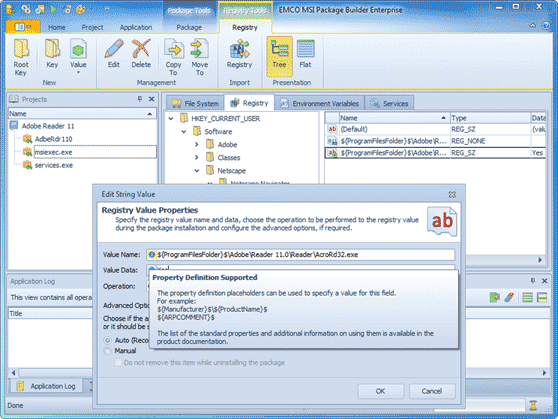Open the Application ribbon tab
558x419 pixels.
tap(136, 27)
